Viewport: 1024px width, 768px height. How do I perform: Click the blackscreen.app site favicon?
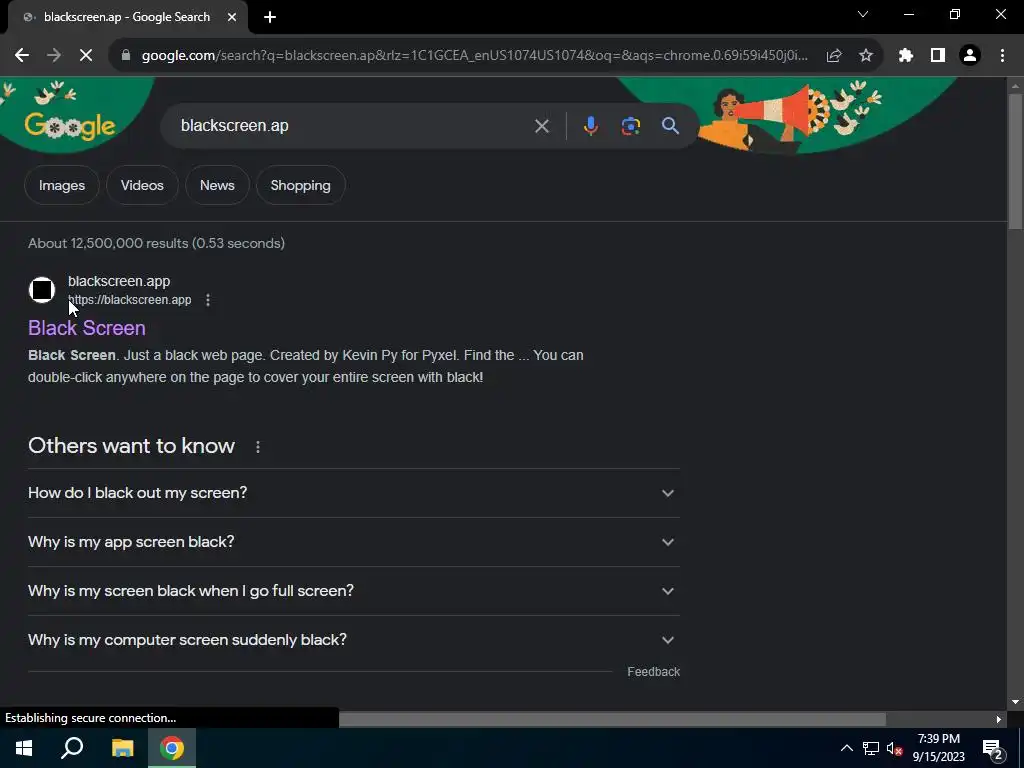(42, 290)
